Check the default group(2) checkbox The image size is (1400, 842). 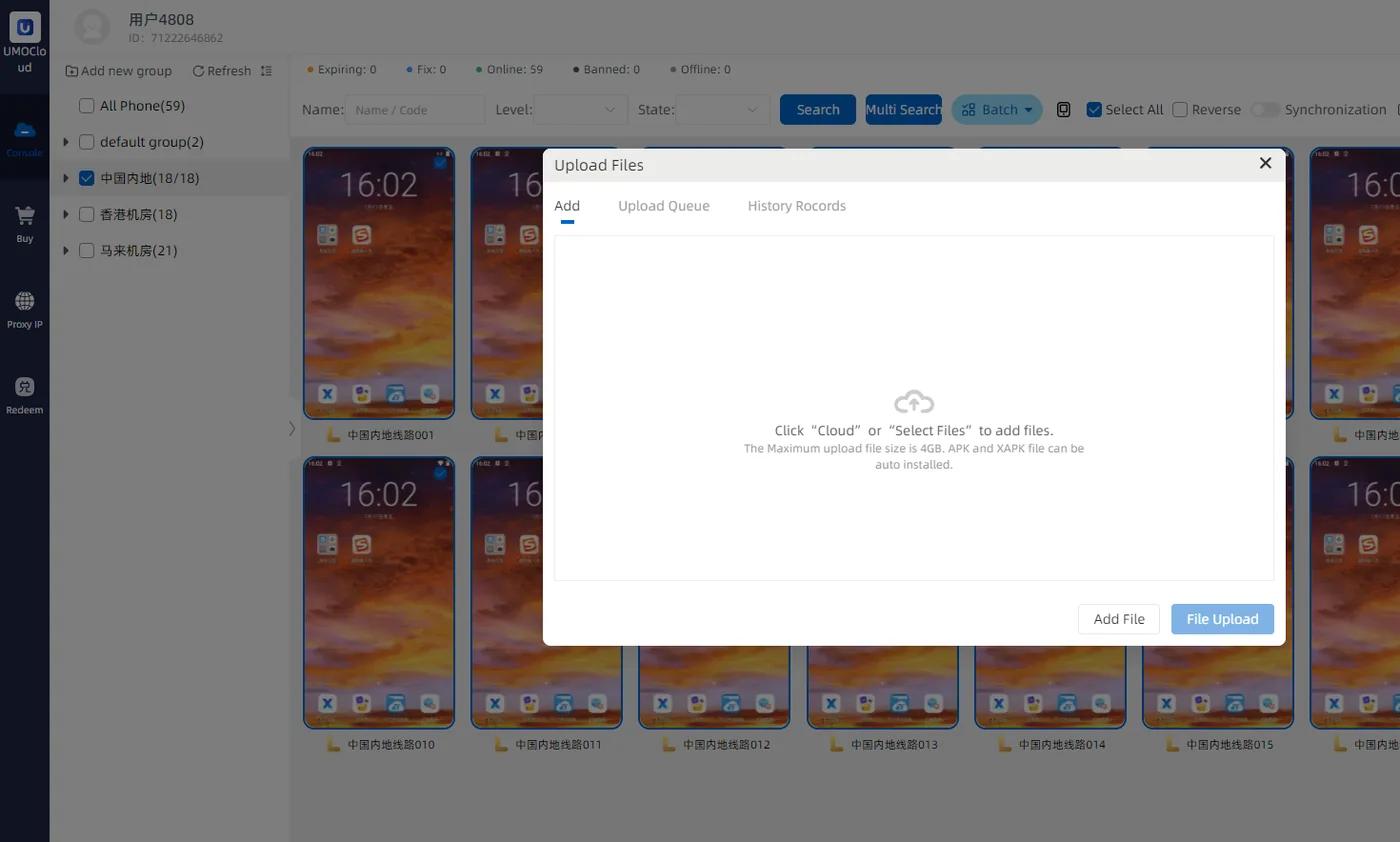click(86, 142)
